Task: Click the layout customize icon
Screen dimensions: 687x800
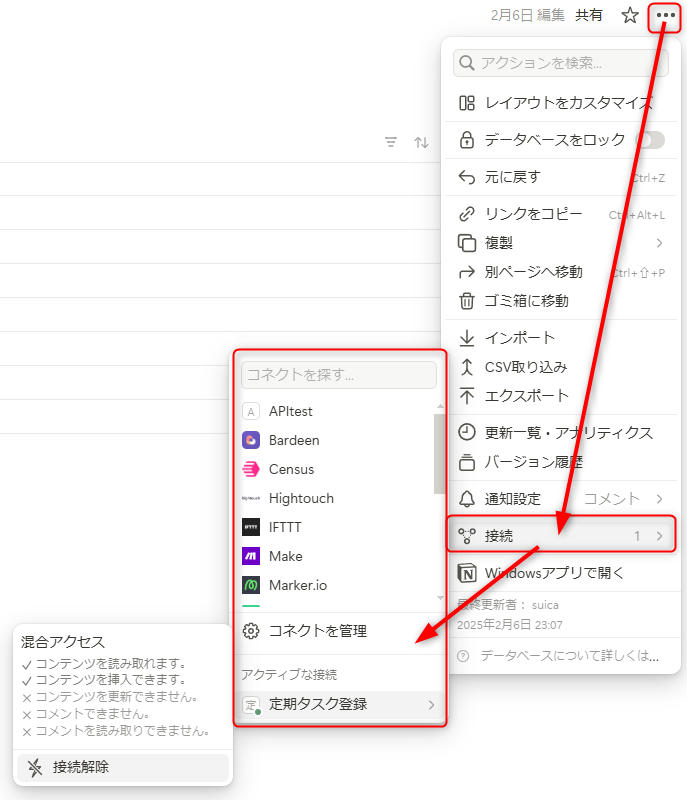Action: (467, 103)
